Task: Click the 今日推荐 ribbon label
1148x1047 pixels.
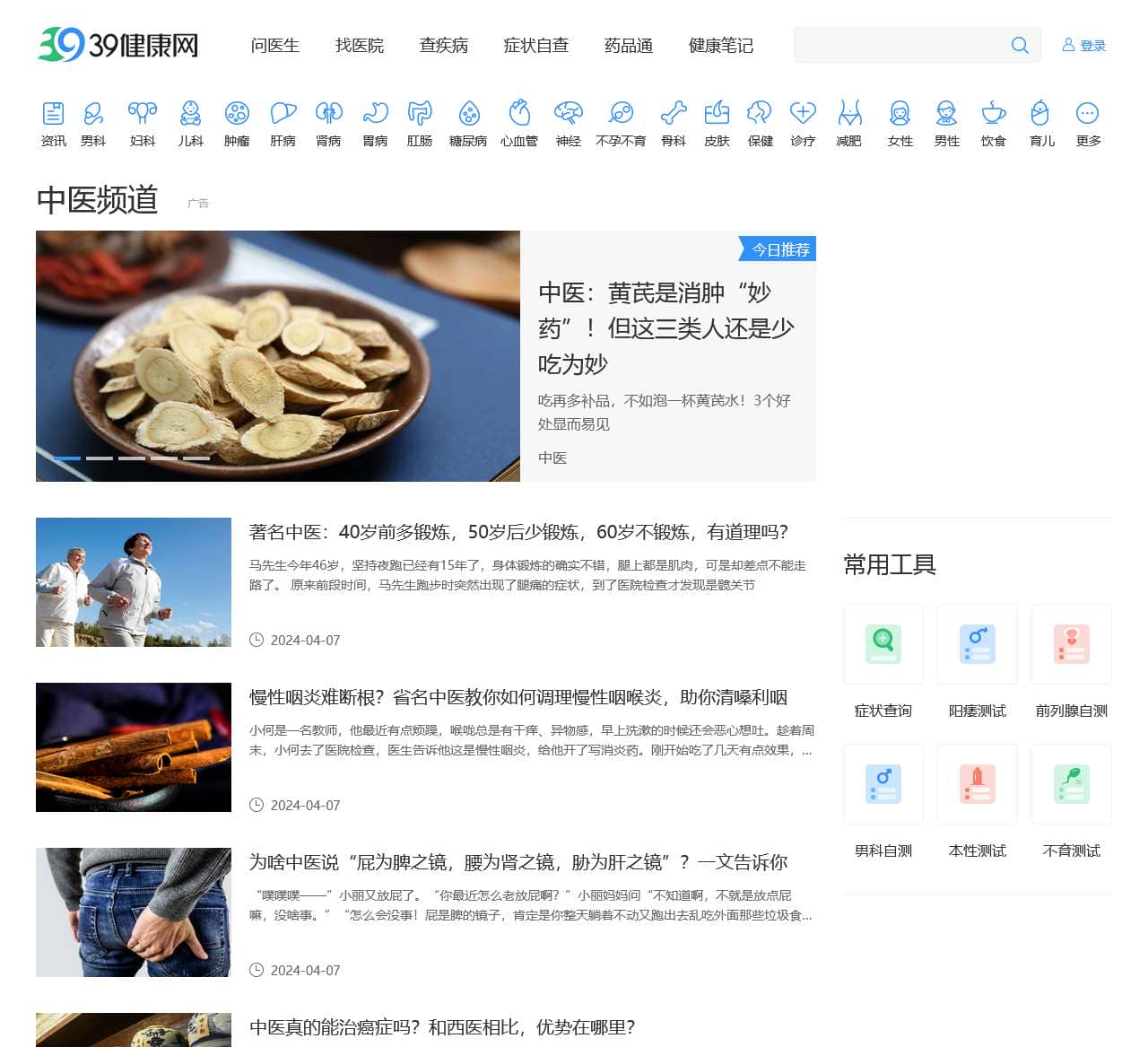Action: 778,249
